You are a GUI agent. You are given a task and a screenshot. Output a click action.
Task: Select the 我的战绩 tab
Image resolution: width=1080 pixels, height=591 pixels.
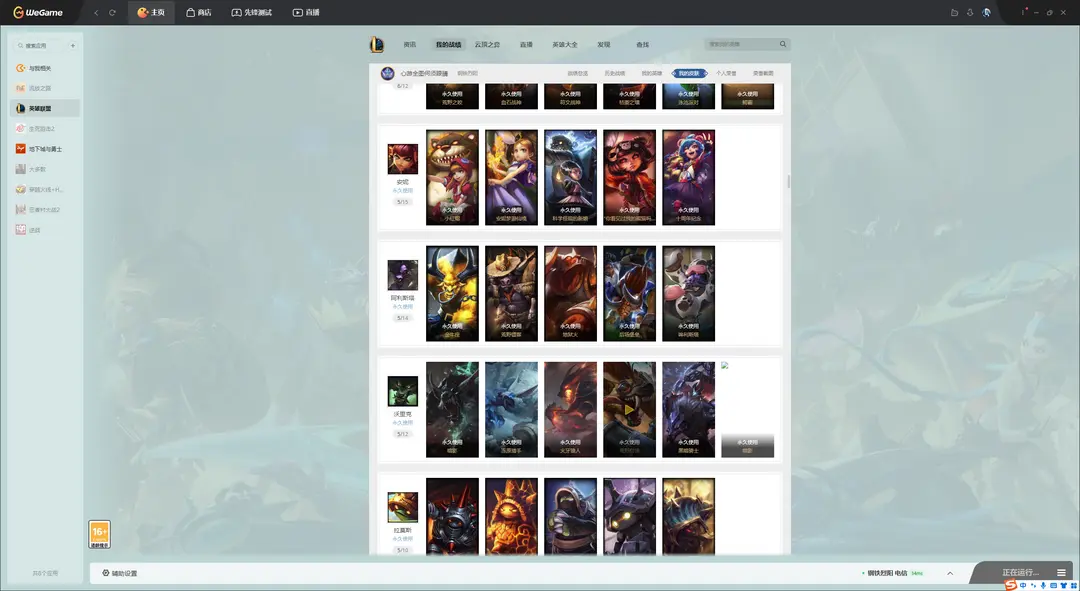click(x=448, y=45)
